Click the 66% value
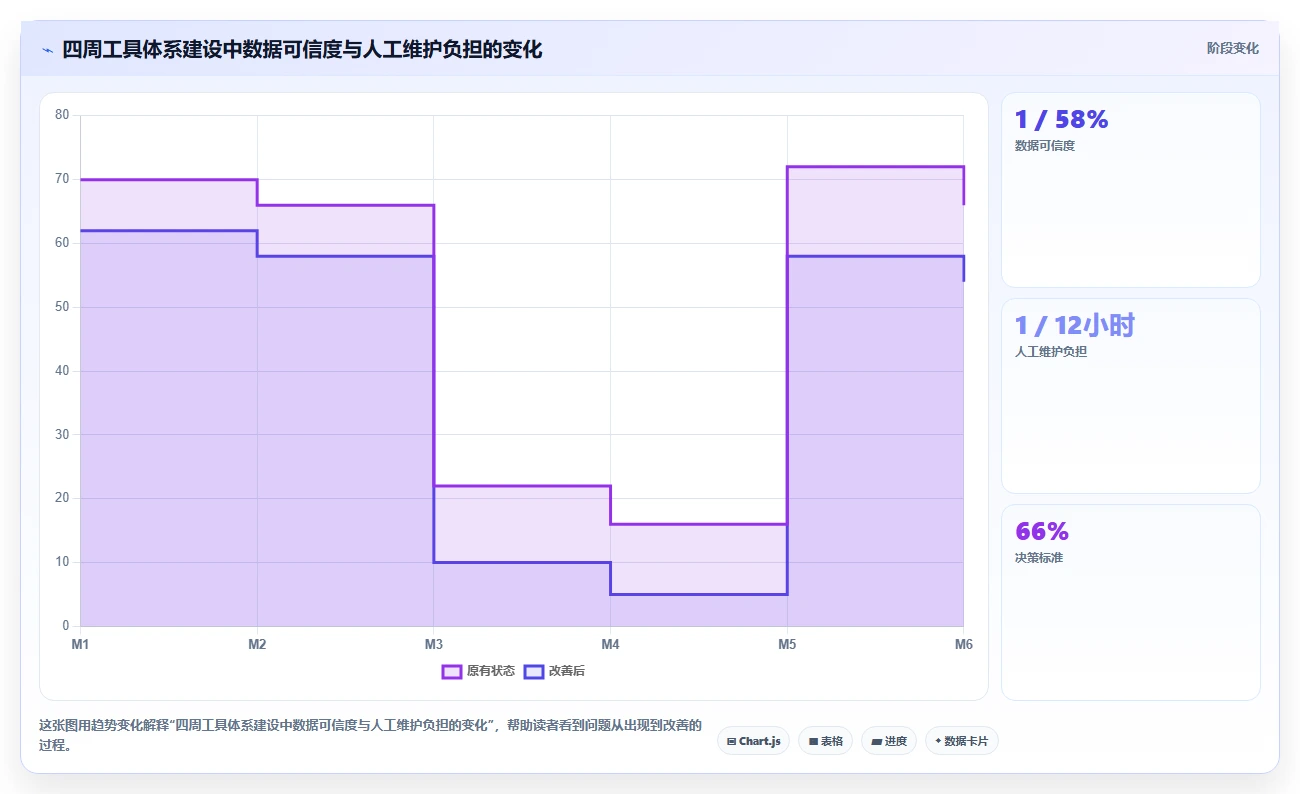Screen dimensions: 1300x794 point(1042,532)
